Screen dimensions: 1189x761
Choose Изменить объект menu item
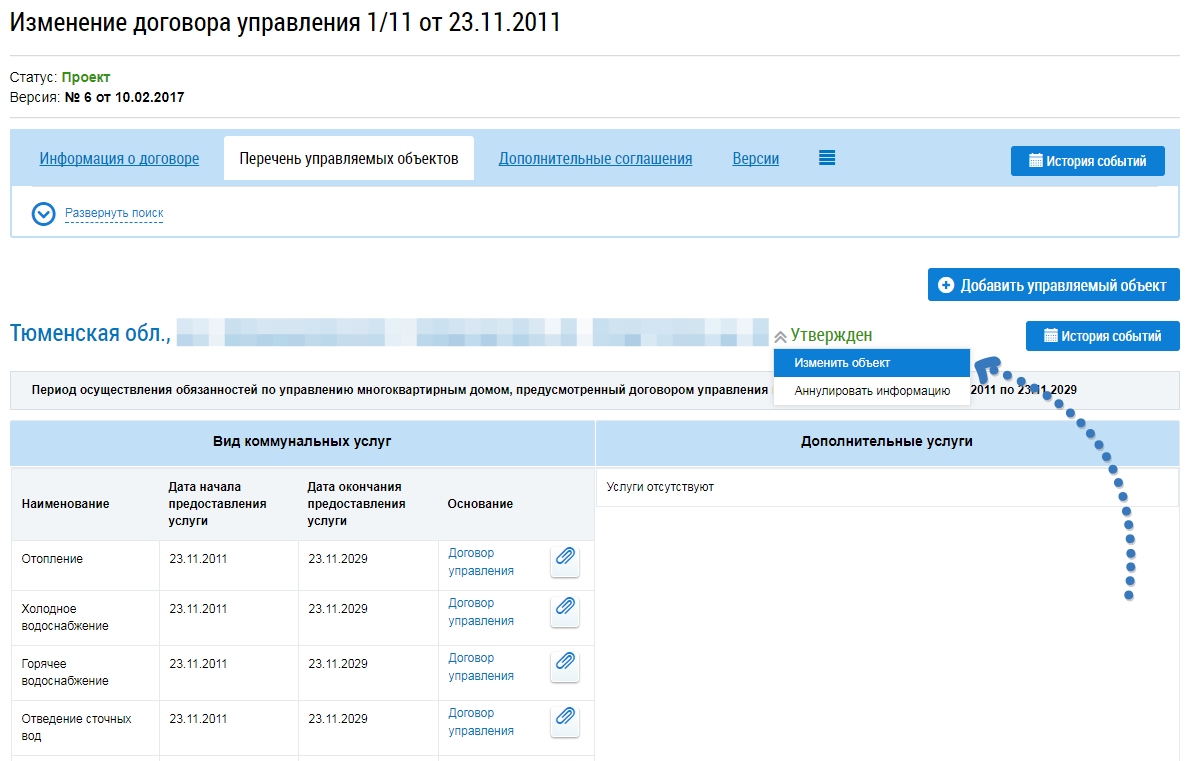872,363
